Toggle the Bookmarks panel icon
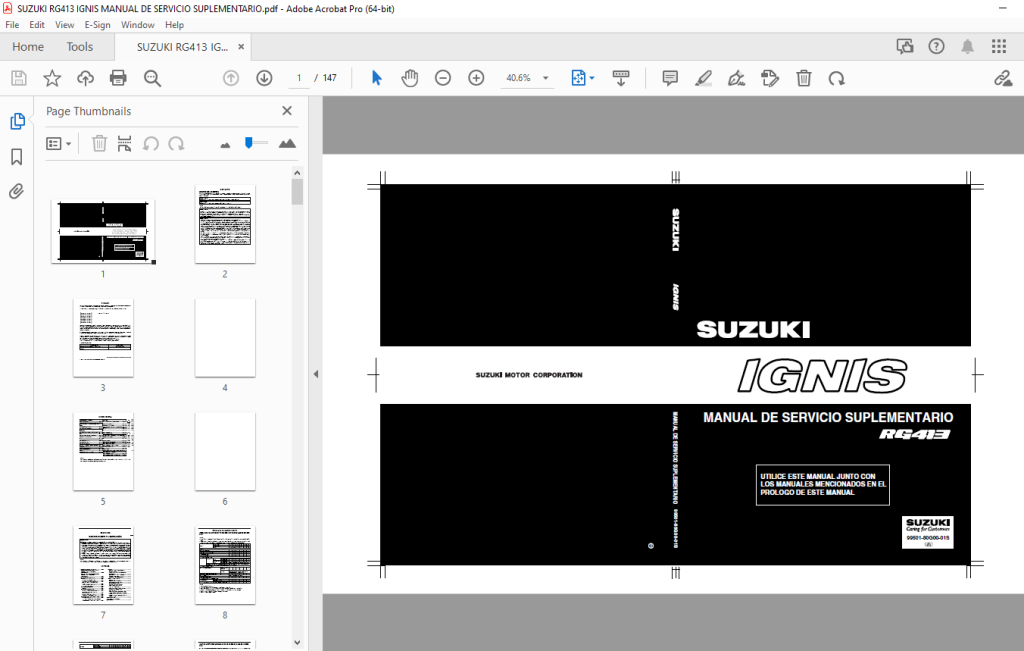 [17, 157]
